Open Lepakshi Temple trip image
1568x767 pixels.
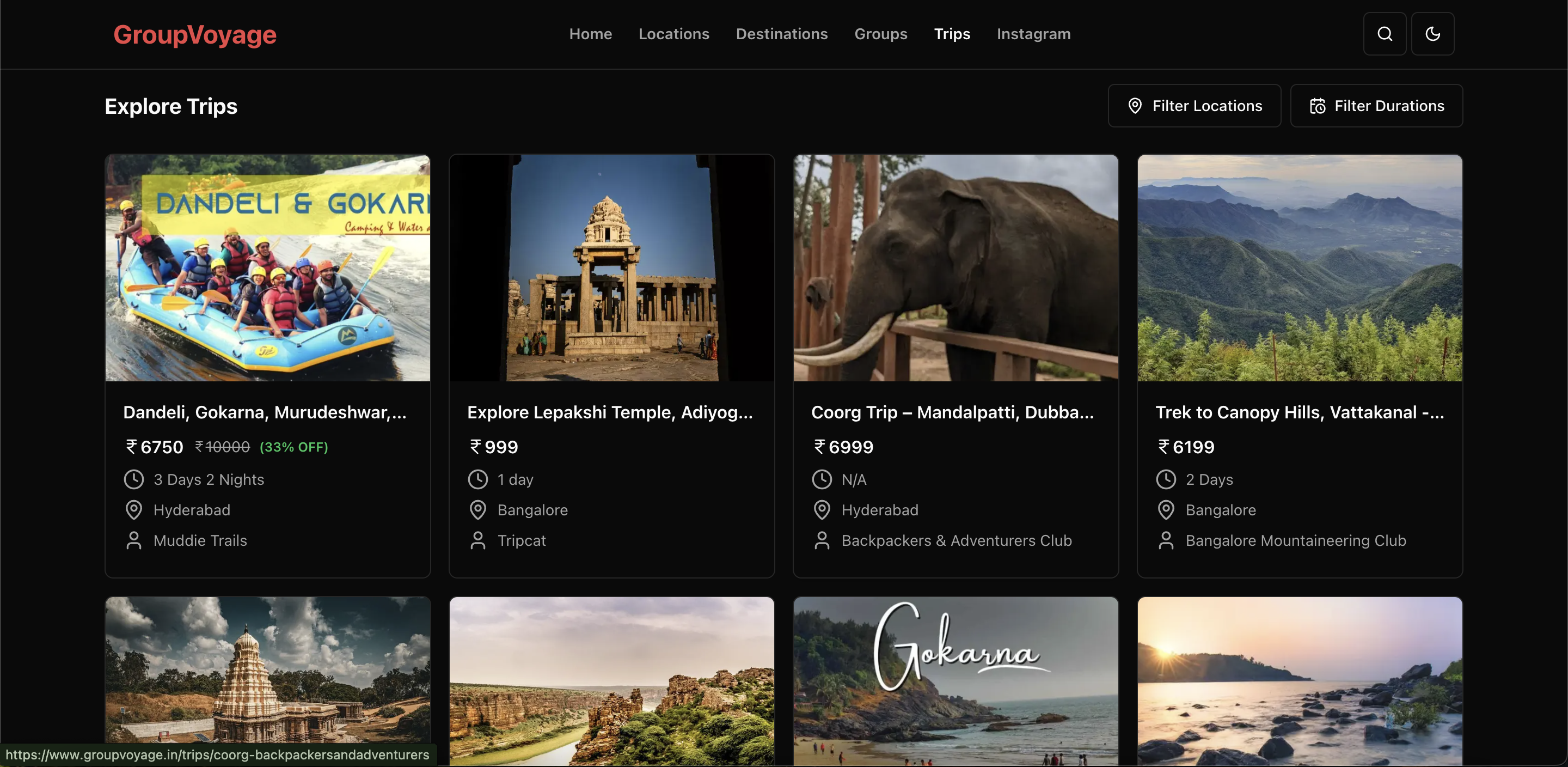pyautogui.click(x=612, y=268)
